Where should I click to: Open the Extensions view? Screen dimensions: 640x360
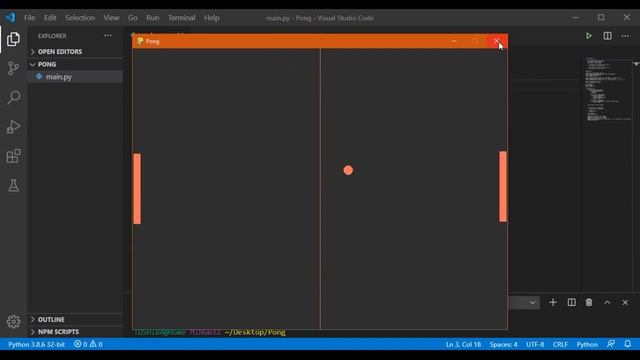[13, 156]
